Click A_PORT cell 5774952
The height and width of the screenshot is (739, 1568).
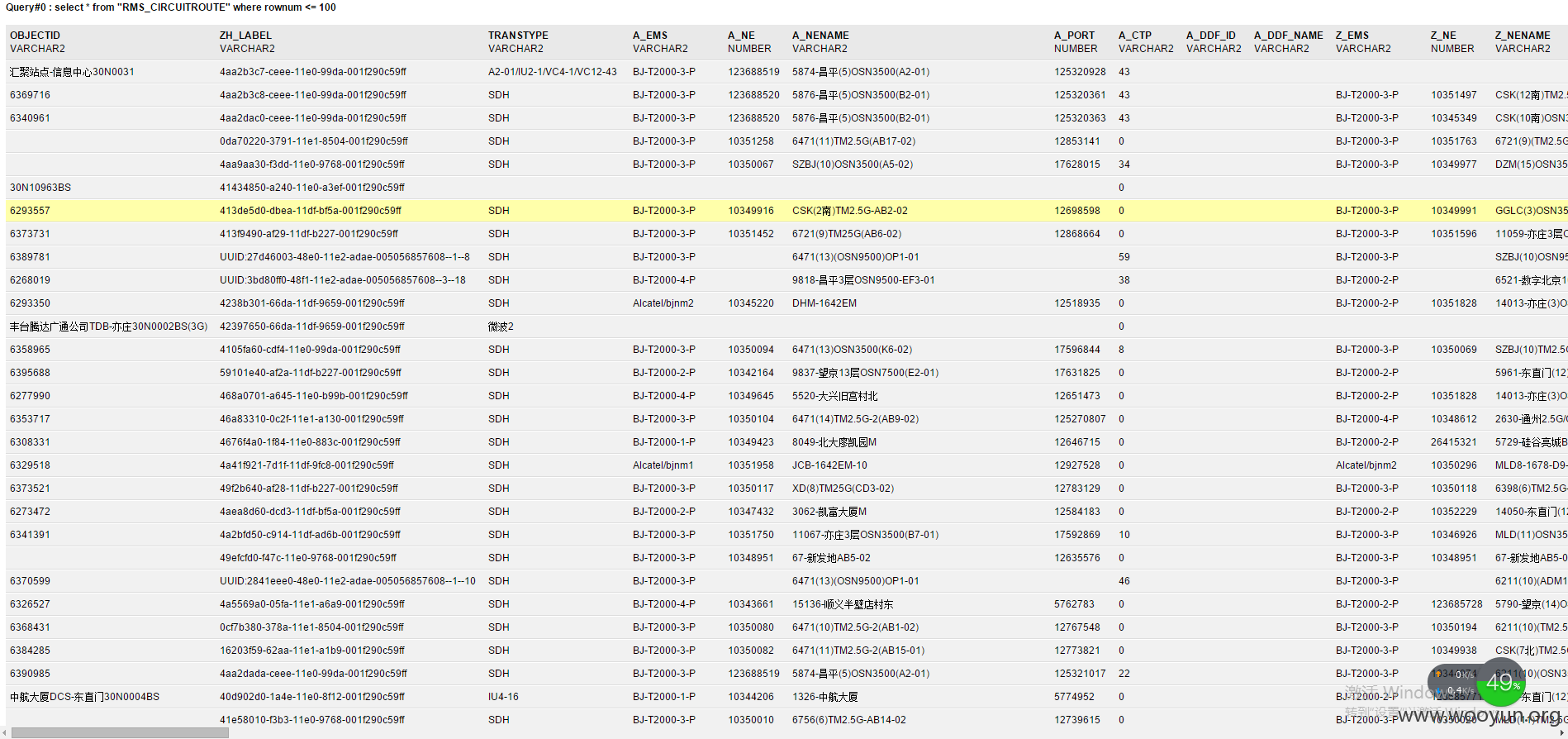1074,697
